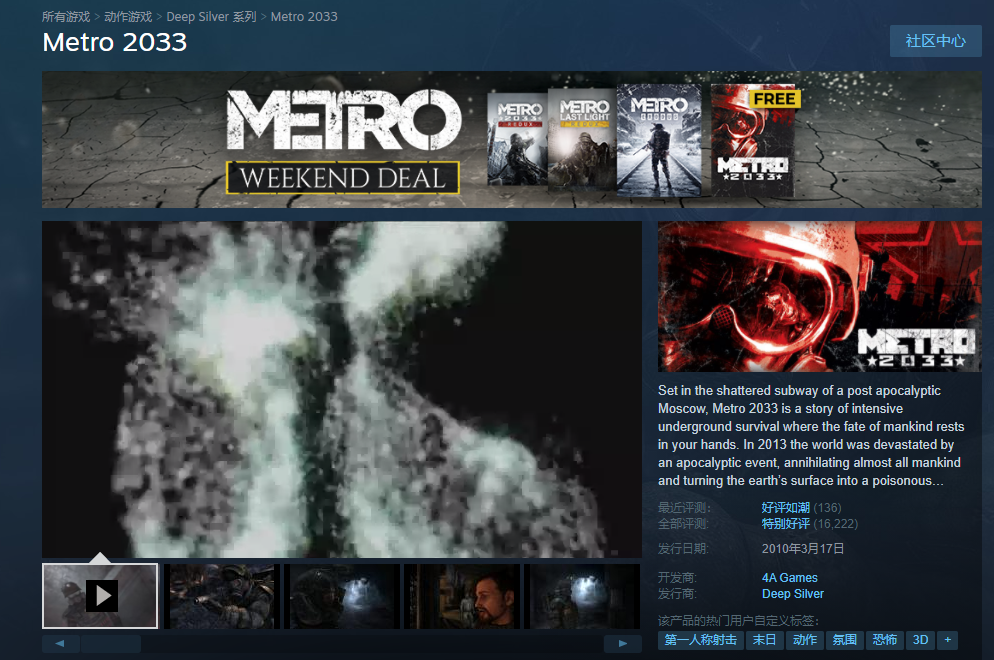The height and width of the screenshot is (660, 994).
Task: Click the main video player area
Action: [342, 389]
